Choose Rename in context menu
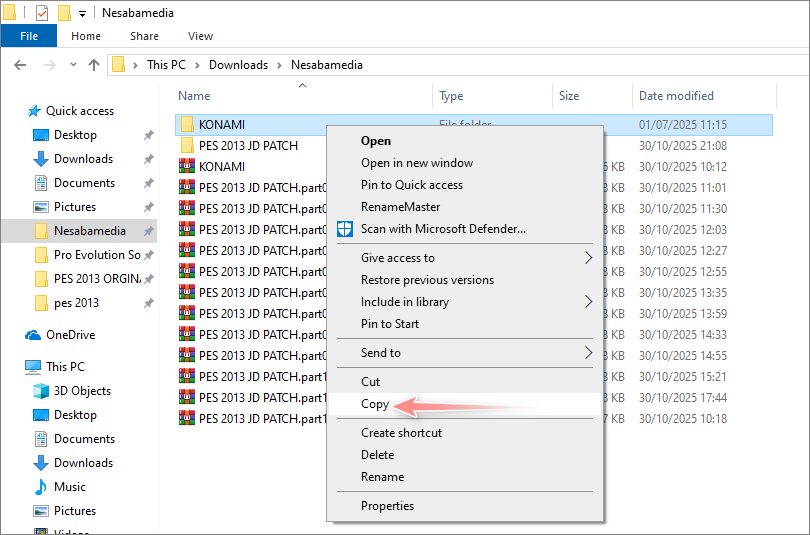The height and width of the screenshot is (535, 810). tap(382, 477)
